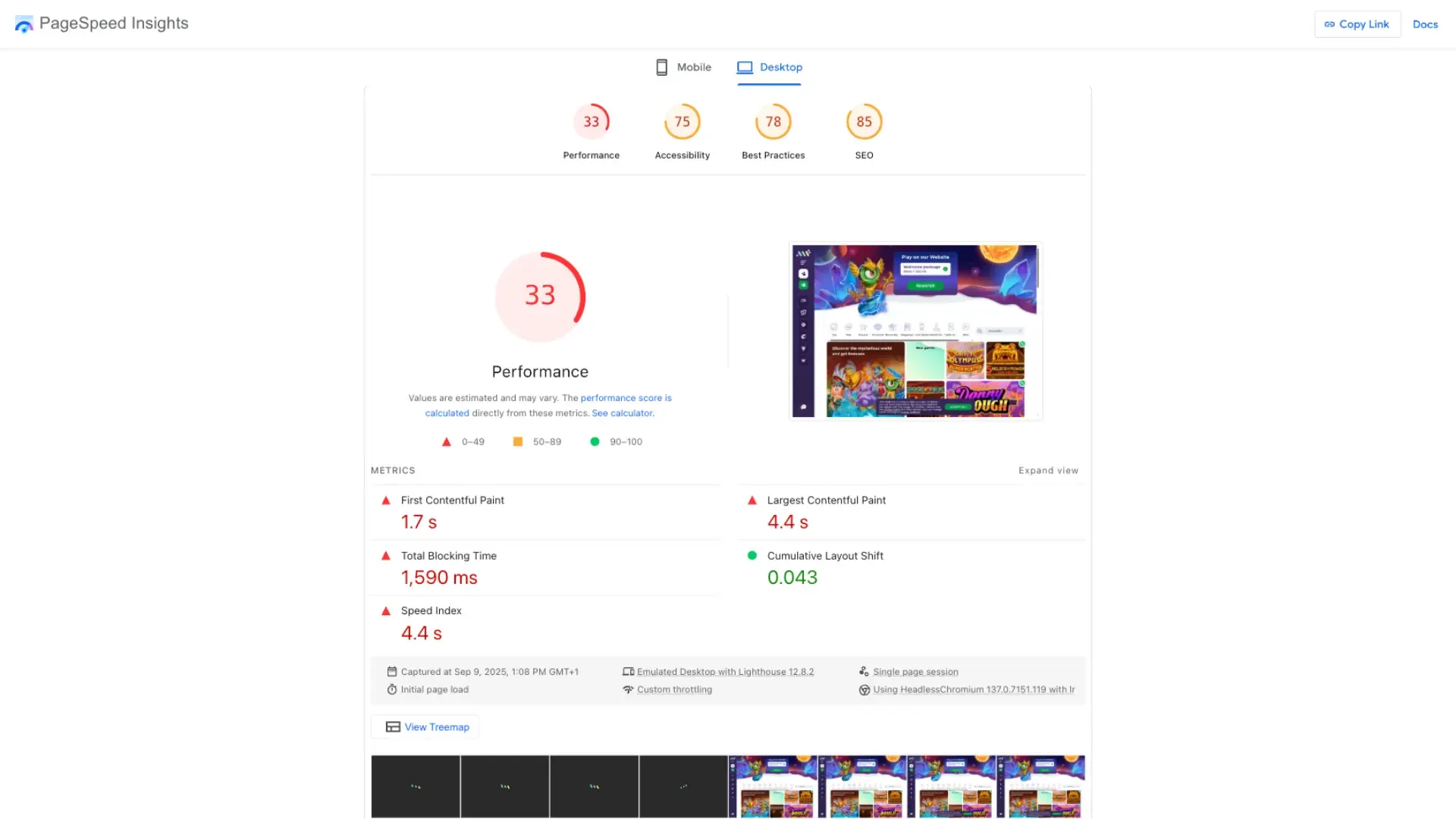
Task: Click the first filmstrip frame thumbnail
Action: coord(416,786)
